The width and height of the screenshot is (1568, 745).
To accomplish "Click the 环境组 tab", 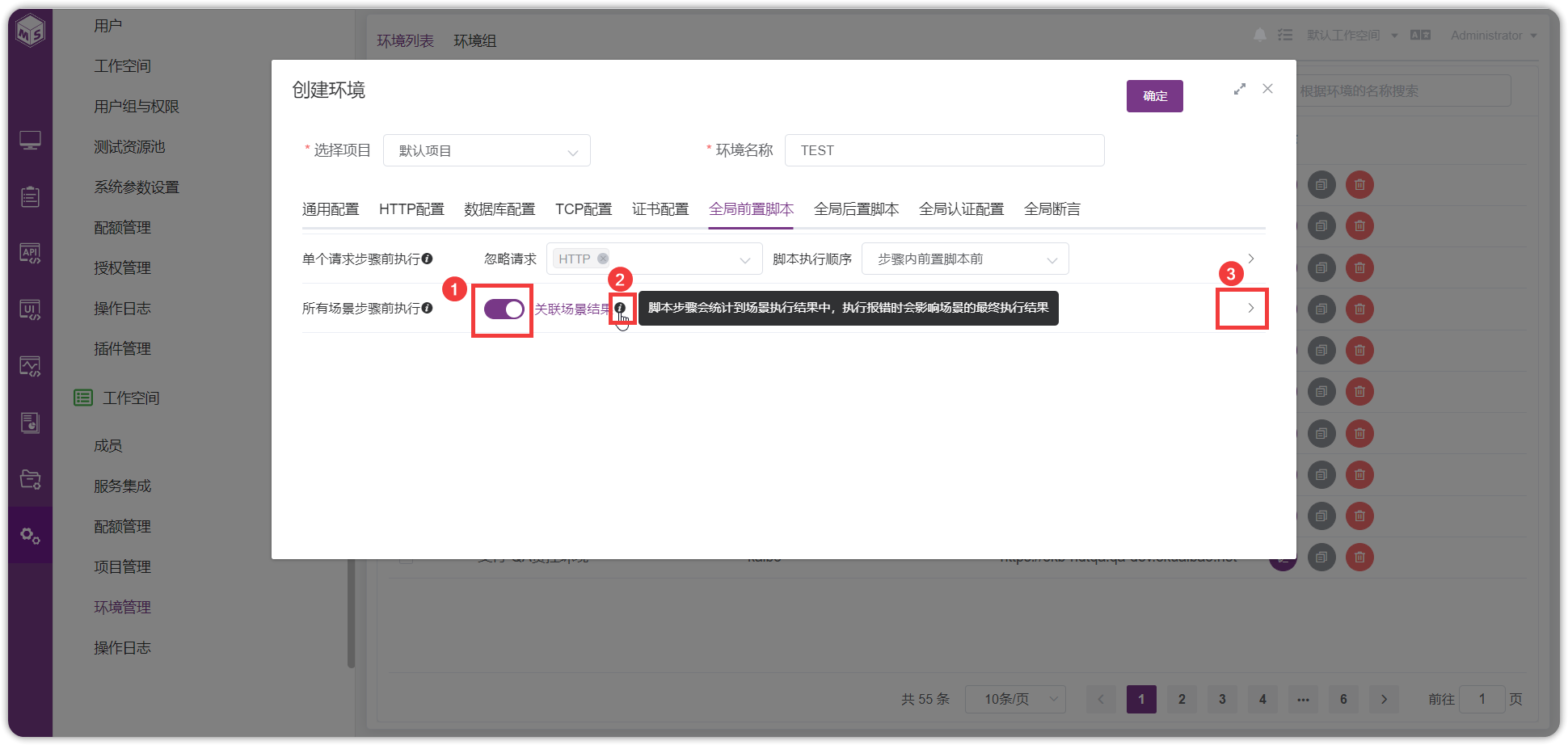I will 475,40.
